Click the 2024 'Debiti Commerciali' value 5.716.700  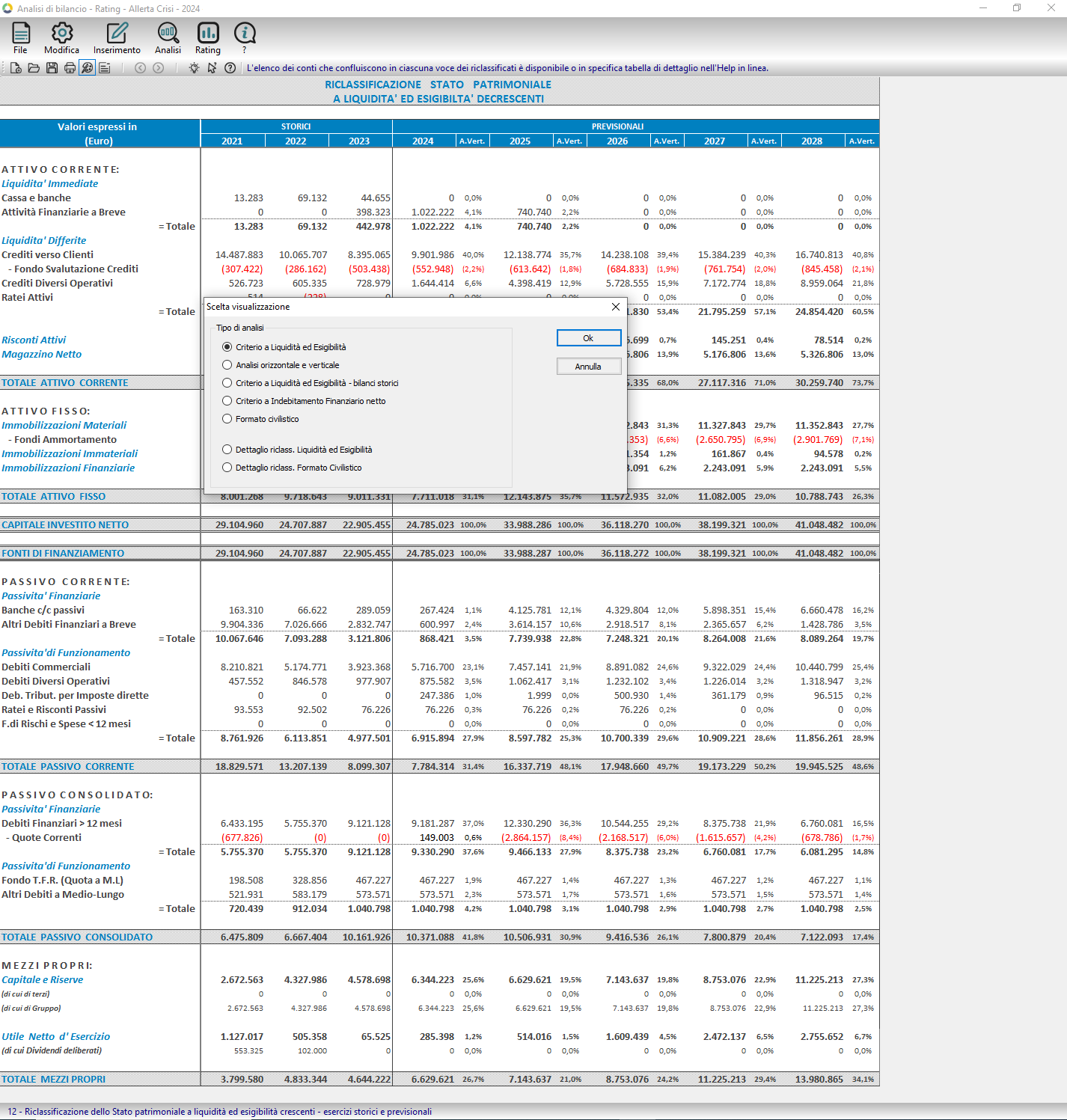[432, 667]
